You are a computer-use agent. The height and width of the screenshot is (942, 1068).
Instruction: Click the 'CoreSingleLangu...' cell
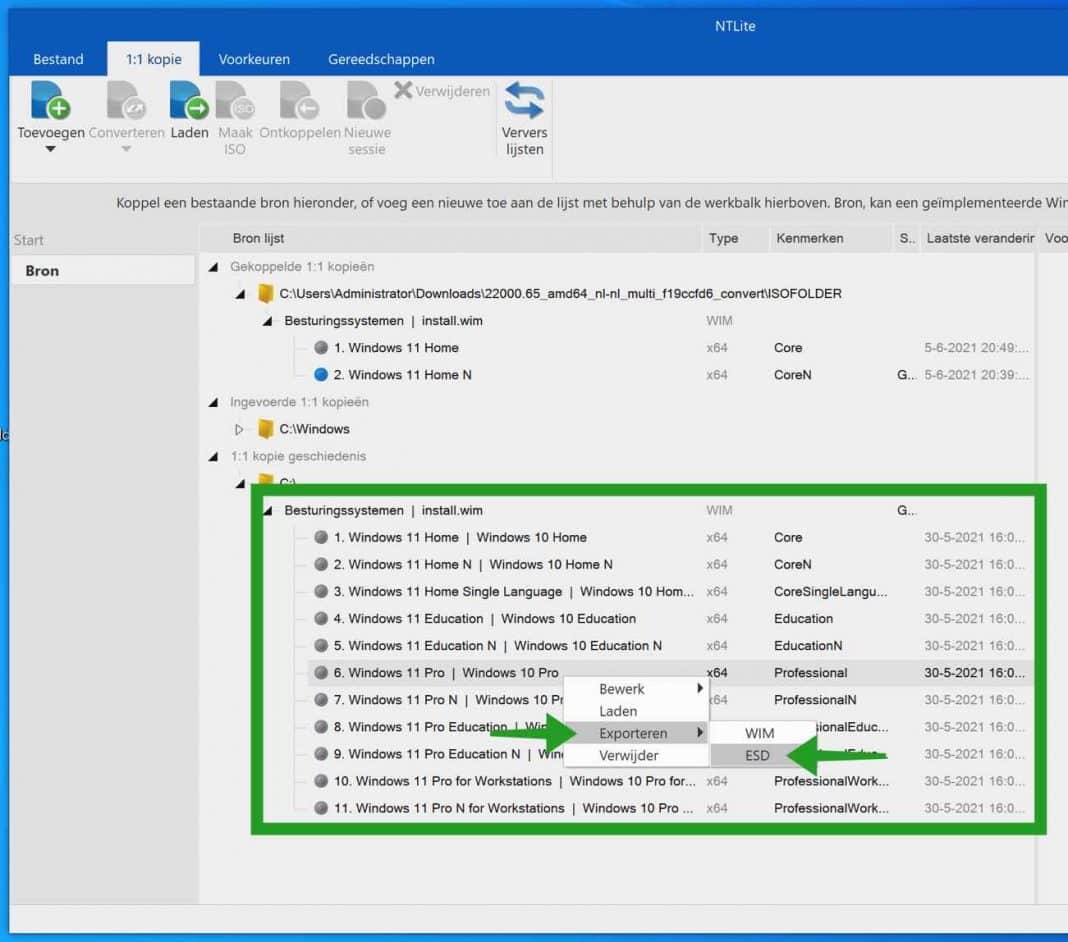[830, 591]
